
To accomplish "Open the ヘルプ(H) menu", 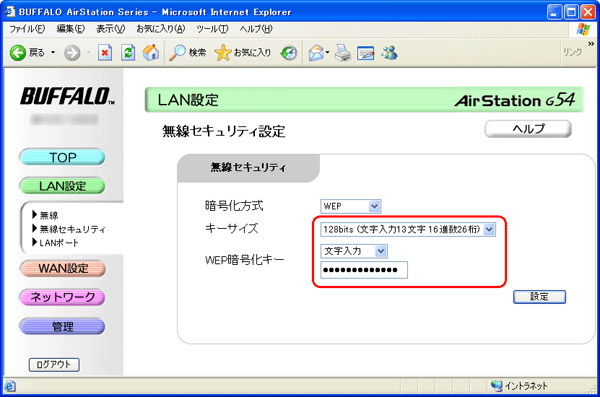I will pyautogui.click(x=256, y=29).
